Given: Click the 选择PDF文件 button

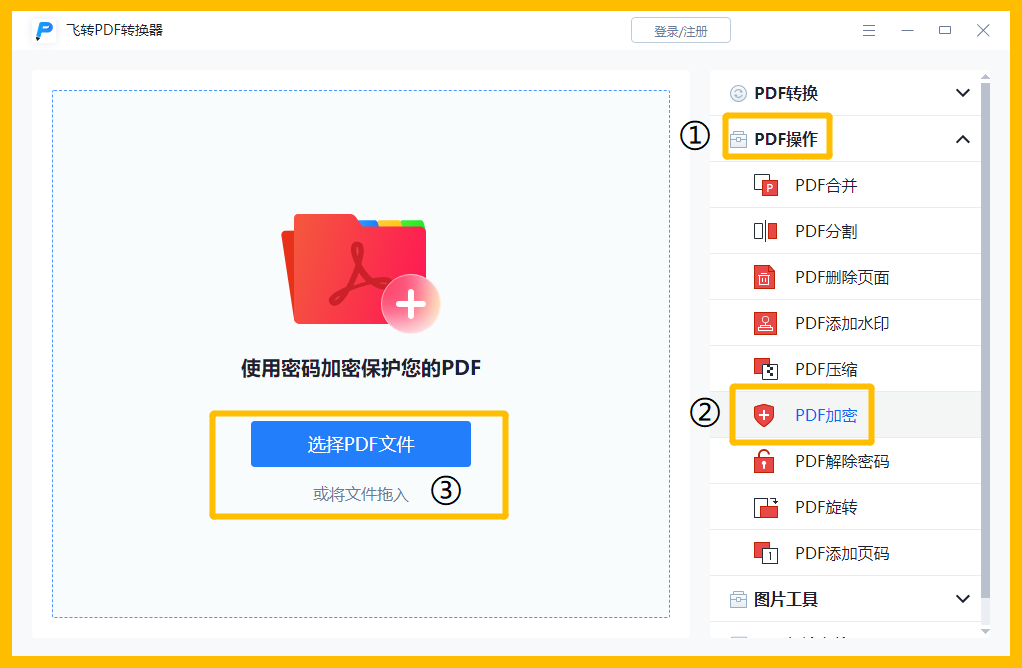Looking at the screenshot, I should click(x=360, y=444).
